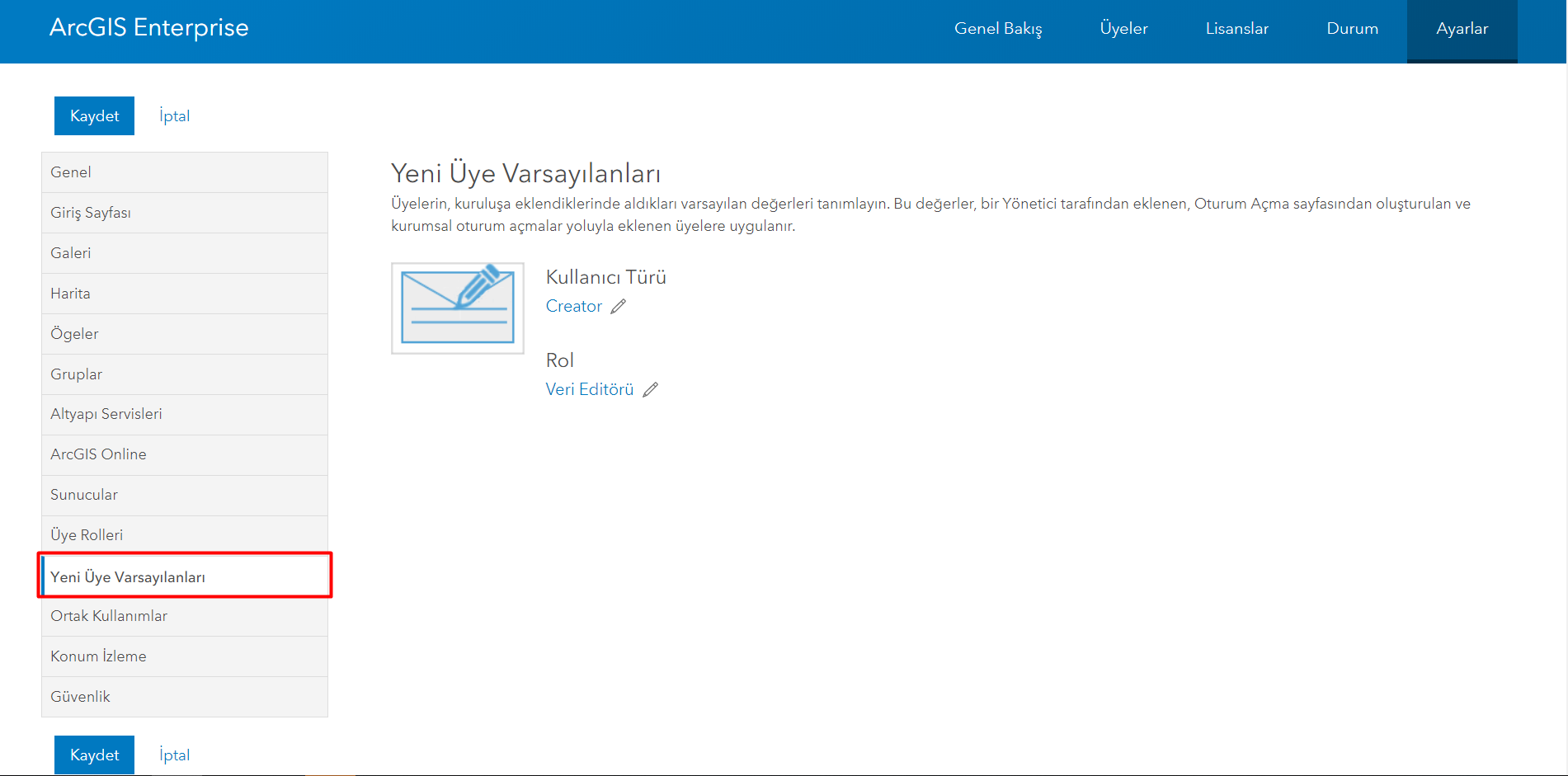Screen dimensions: 1568x776
Task: Click the top İptal link
Action: pos(174,116)
